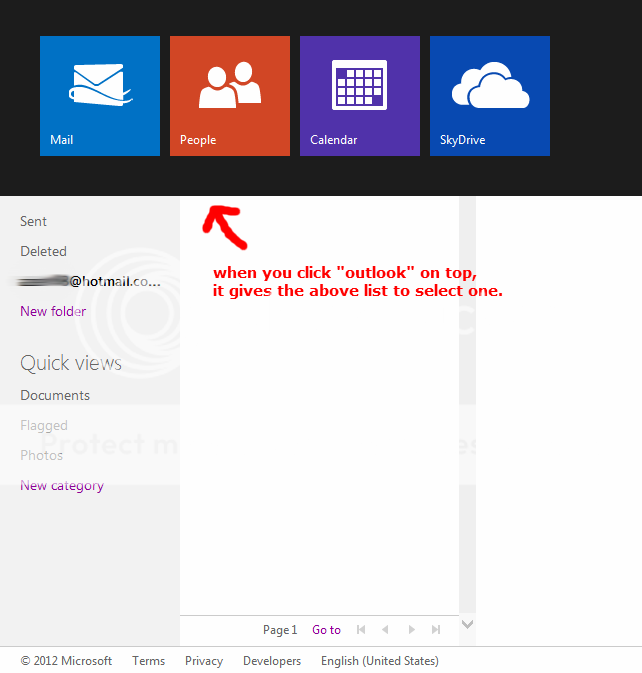Jump to first page arrow
The image size is (642, 673).
(361, 630)
